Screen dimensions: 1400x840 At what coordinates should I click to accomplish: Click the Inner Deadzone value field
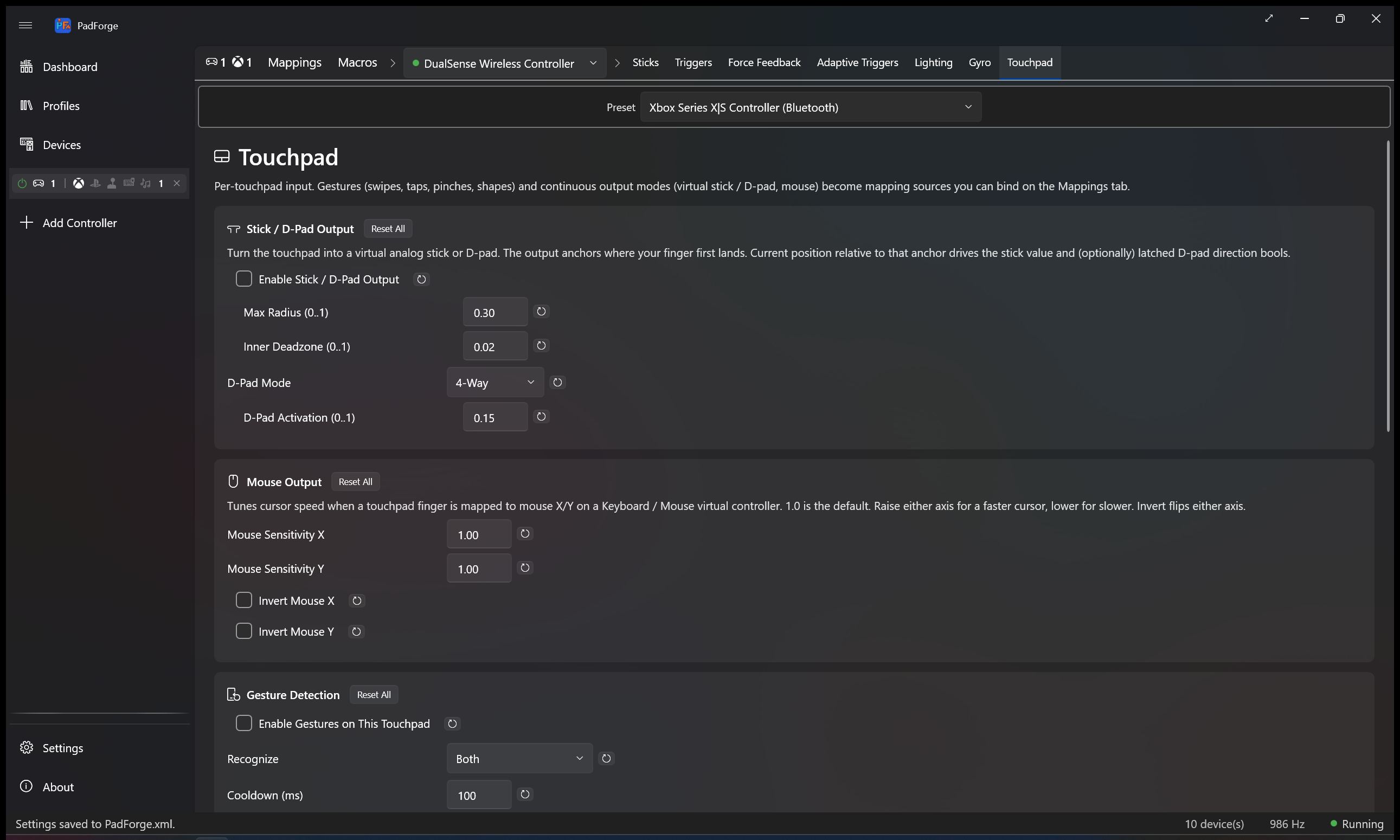(495, 346)
